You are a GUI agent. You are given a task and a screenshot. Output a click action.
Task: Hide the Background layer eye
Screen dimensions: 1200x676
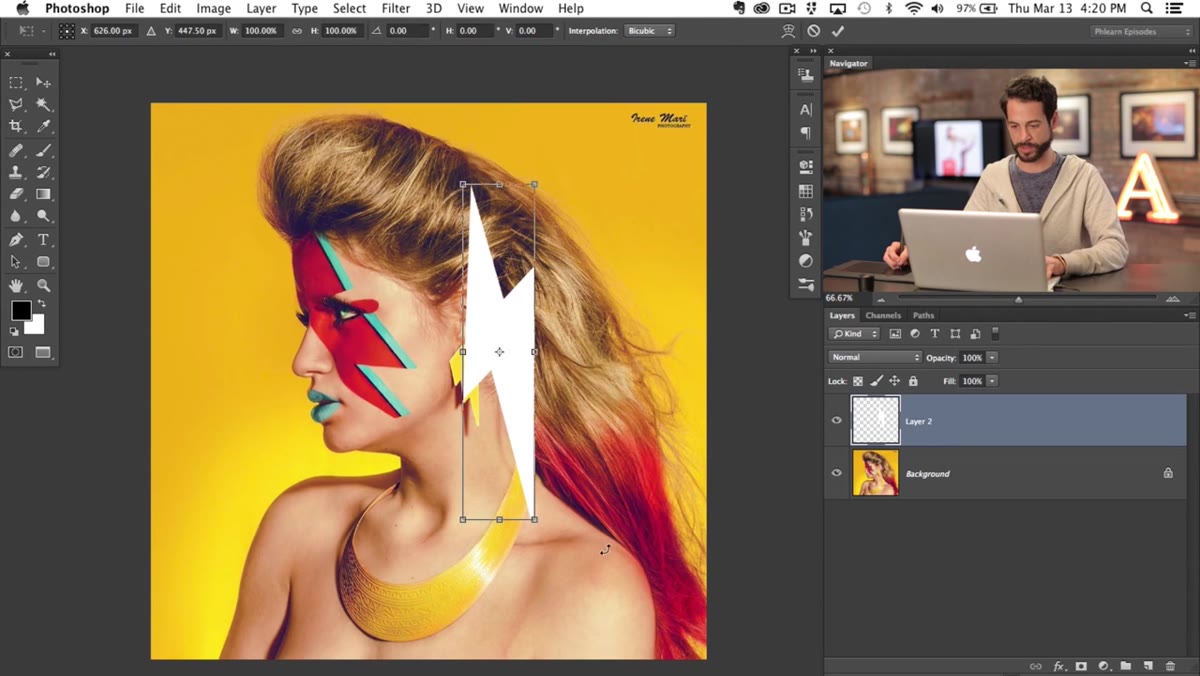[x=837, y=473]
